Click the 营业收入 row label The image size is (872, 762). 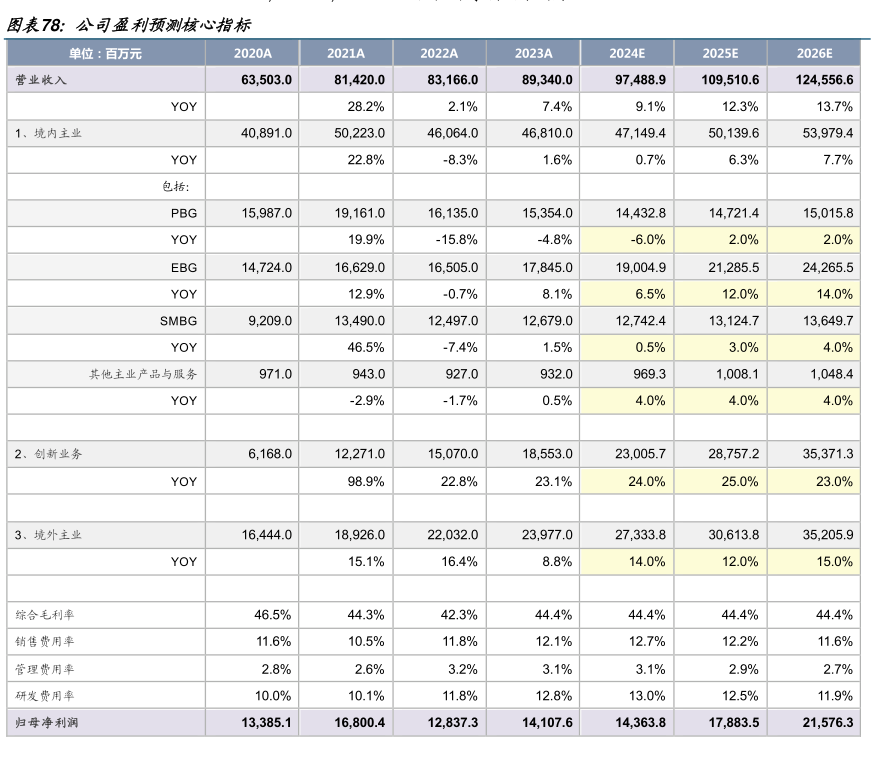(41, 80)
